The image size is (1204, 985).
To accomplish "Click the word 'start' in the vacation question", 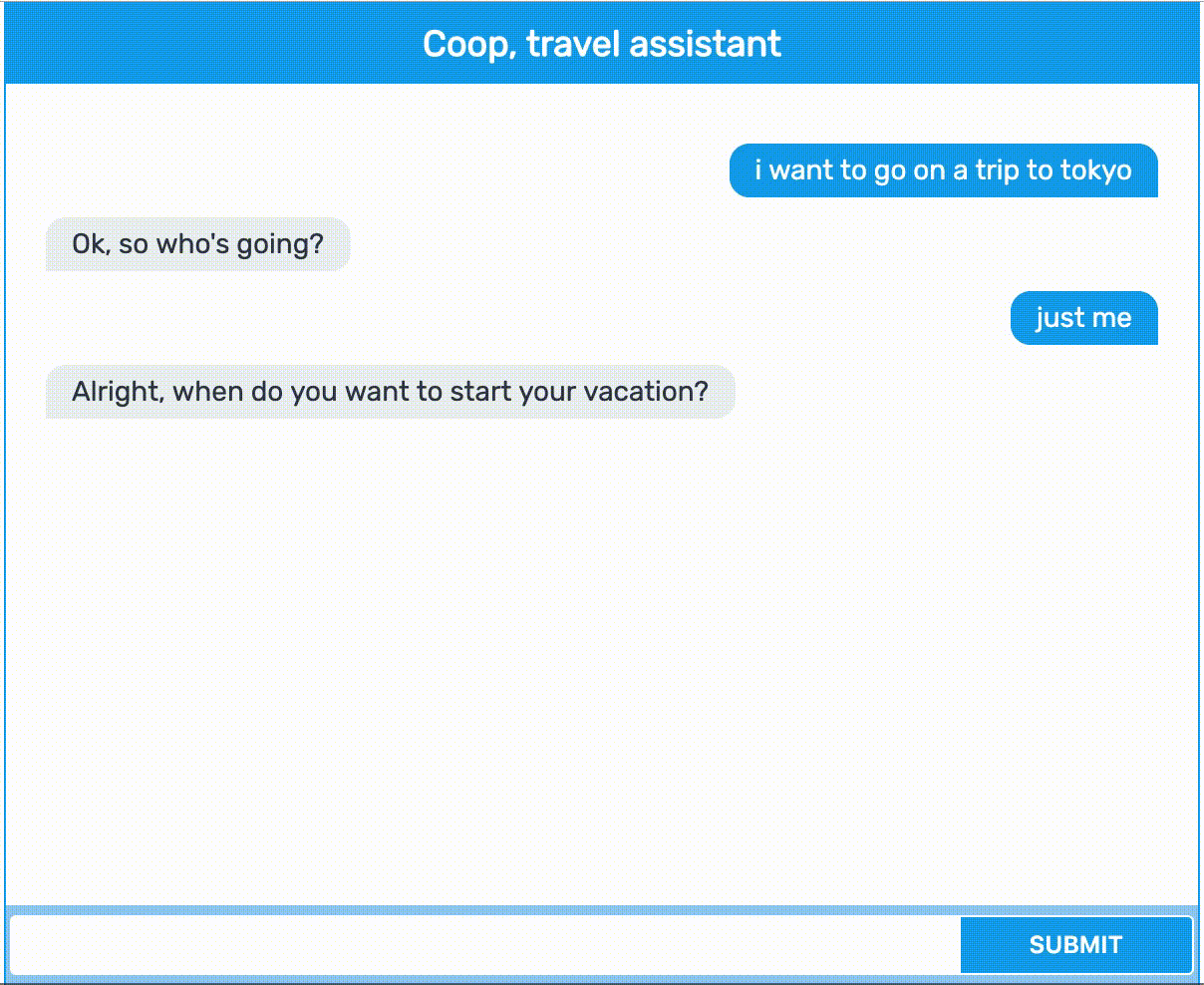I will coord(483,392).
